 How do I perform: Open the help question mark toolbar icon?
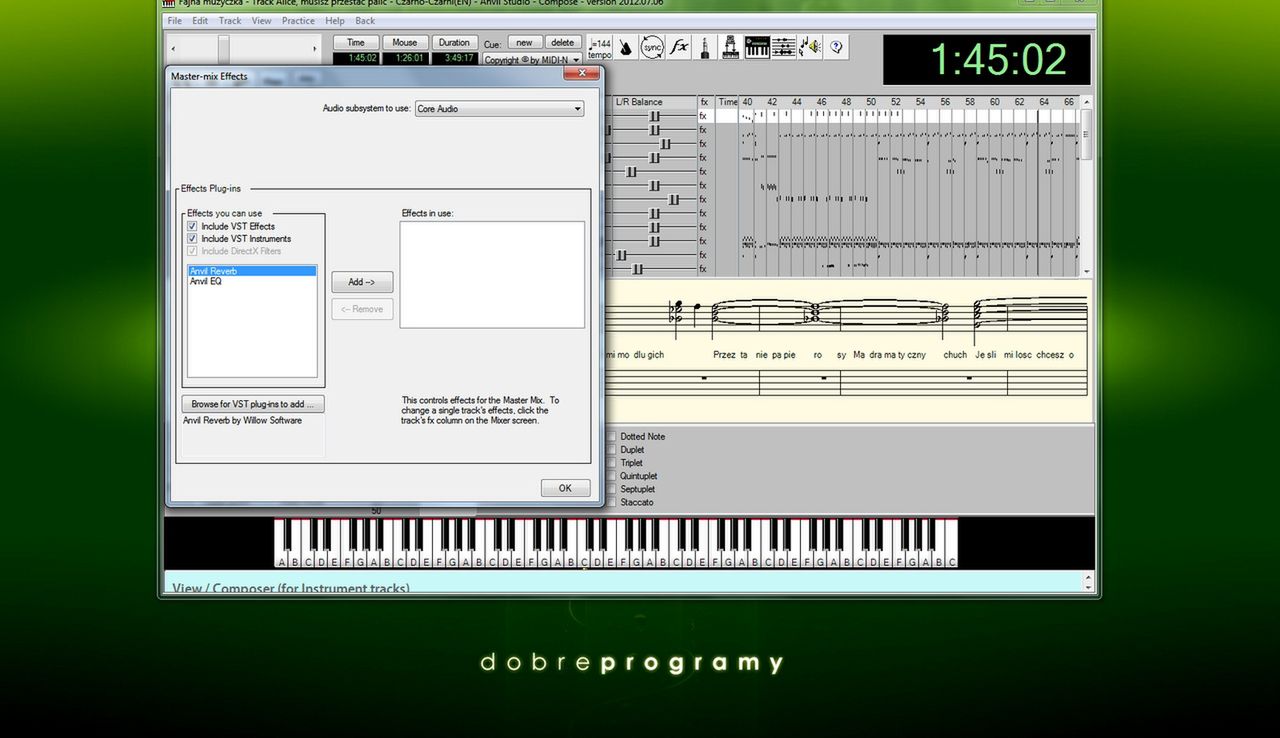[836, 47]
